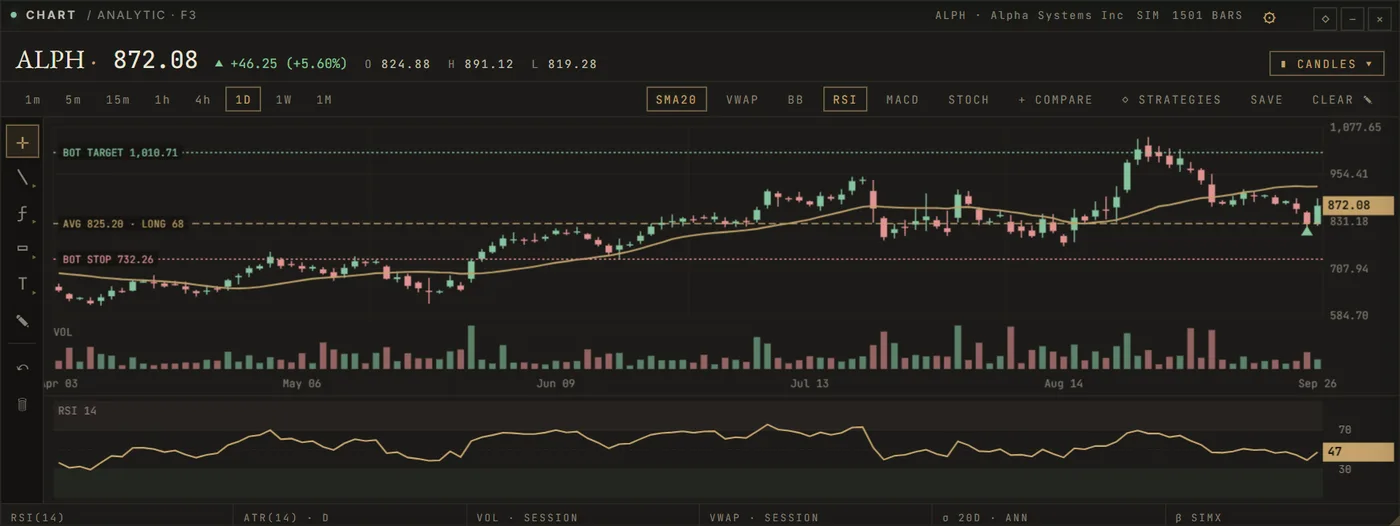The width and height of the screenshot is (1400, 526).
Task: Select the 1D timeframe
Action: 243,100
